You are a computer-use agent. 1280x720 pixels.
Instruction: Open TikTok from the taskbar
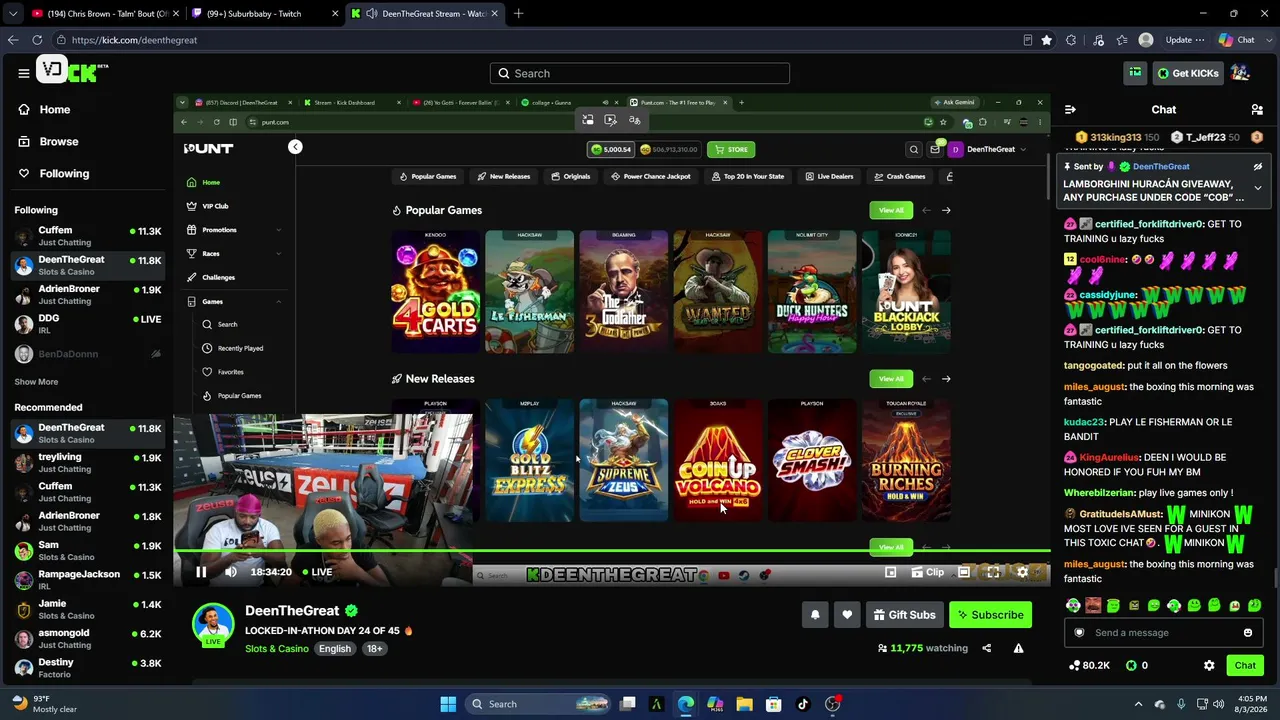(x=802, y=704)
